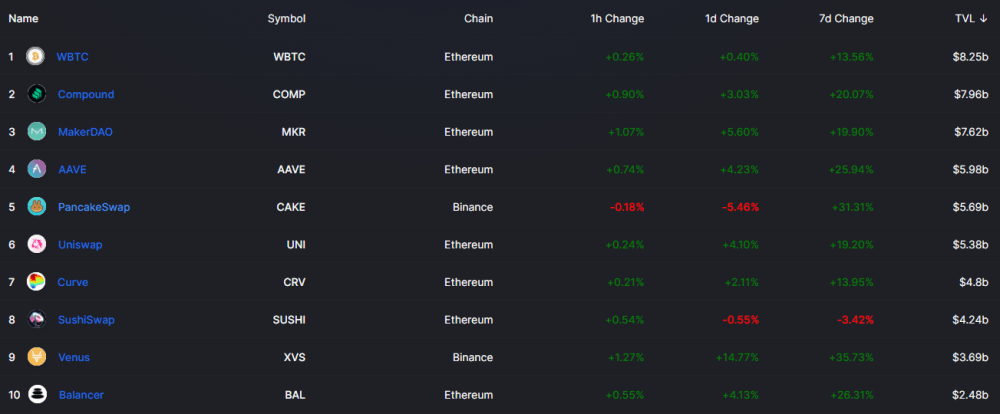Select the Name column header
The height and width of the screenshot is (414, 1000).
tap(23, 18)
